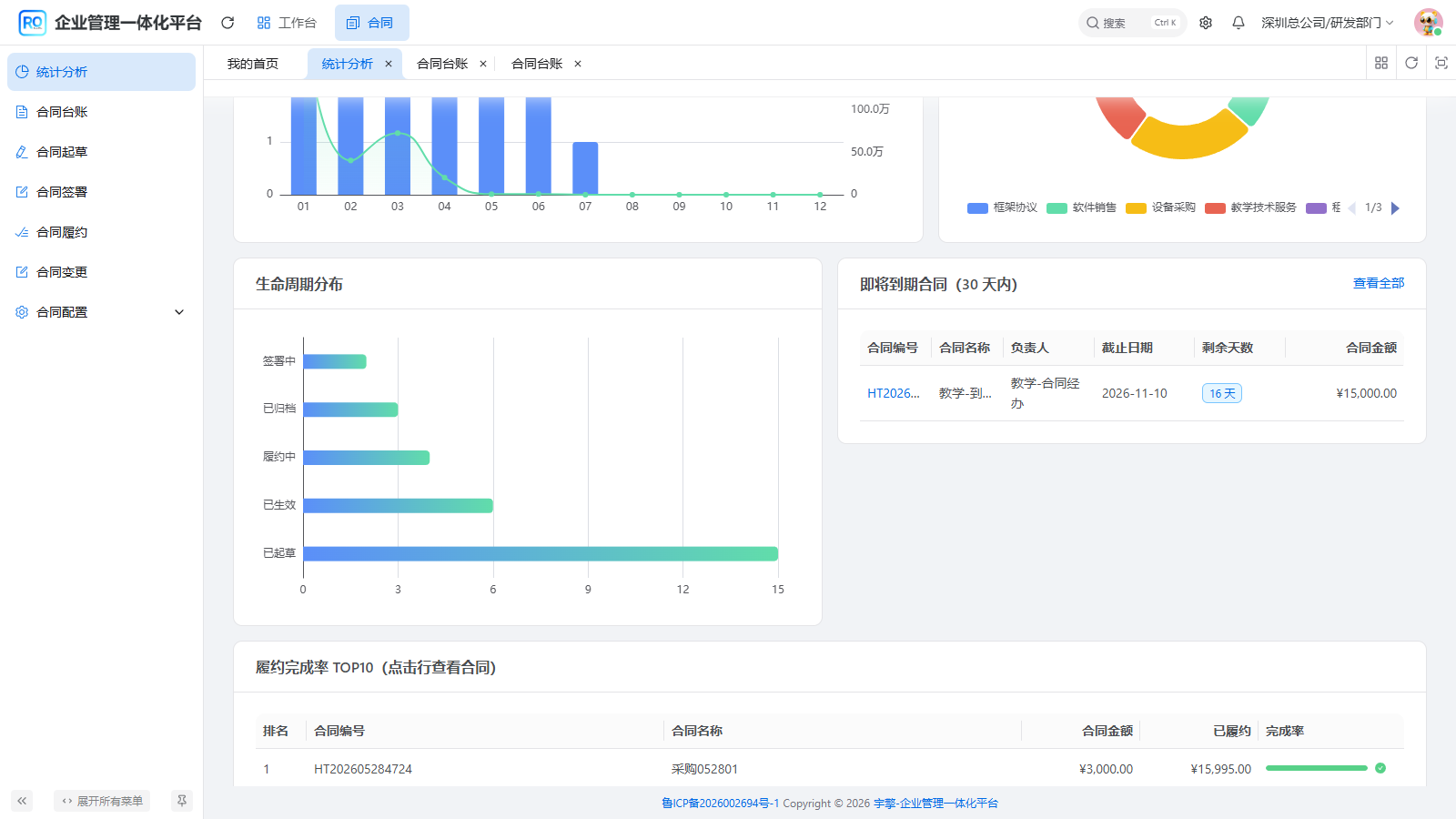Open 合同台账 in sidebar
Screen dimensions: 1456x819
pyautogui.click(x=101, y=112)
